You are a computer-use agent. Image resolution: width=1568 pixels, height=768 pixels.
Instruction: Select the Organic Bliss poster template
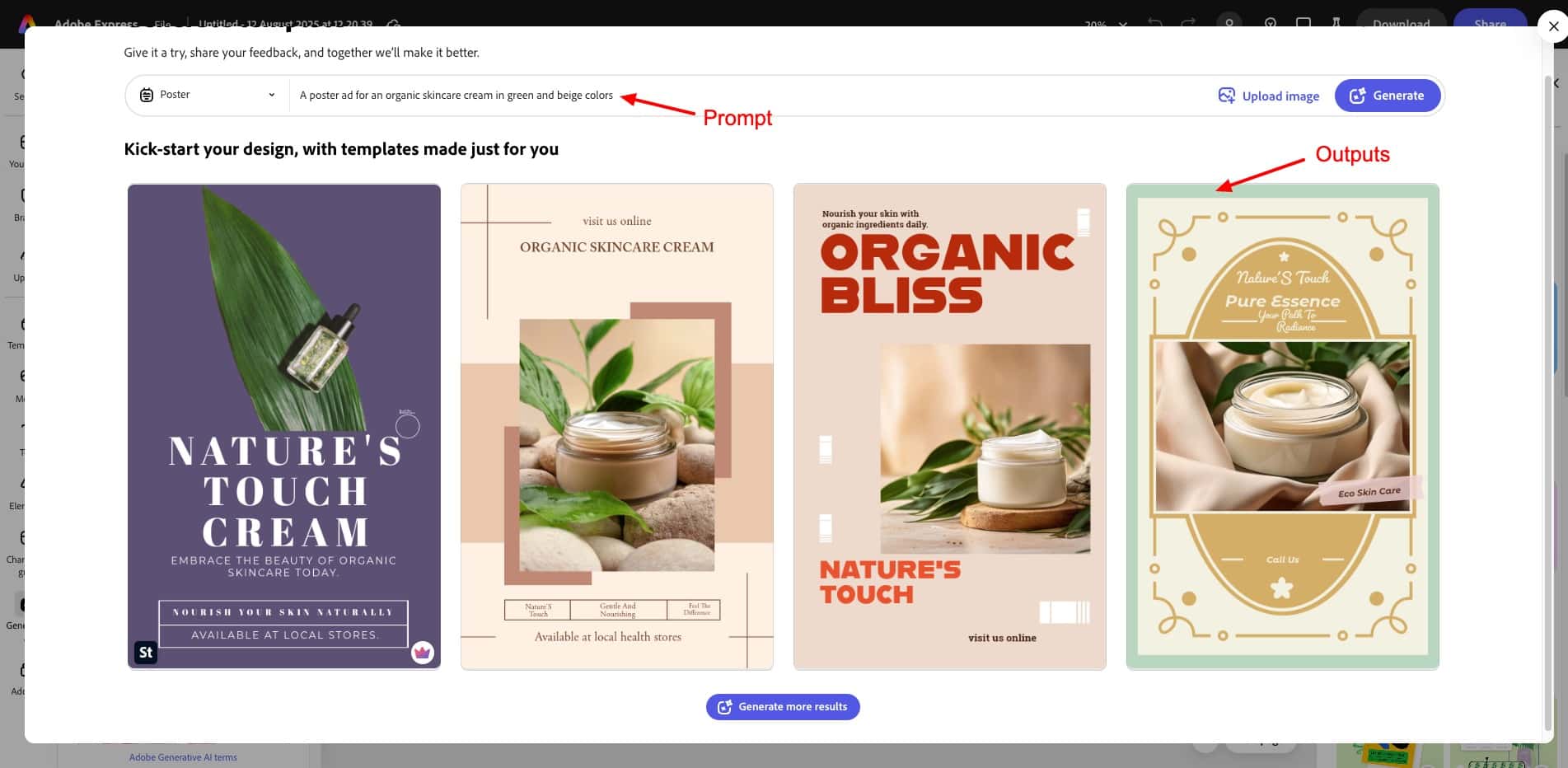949,426
